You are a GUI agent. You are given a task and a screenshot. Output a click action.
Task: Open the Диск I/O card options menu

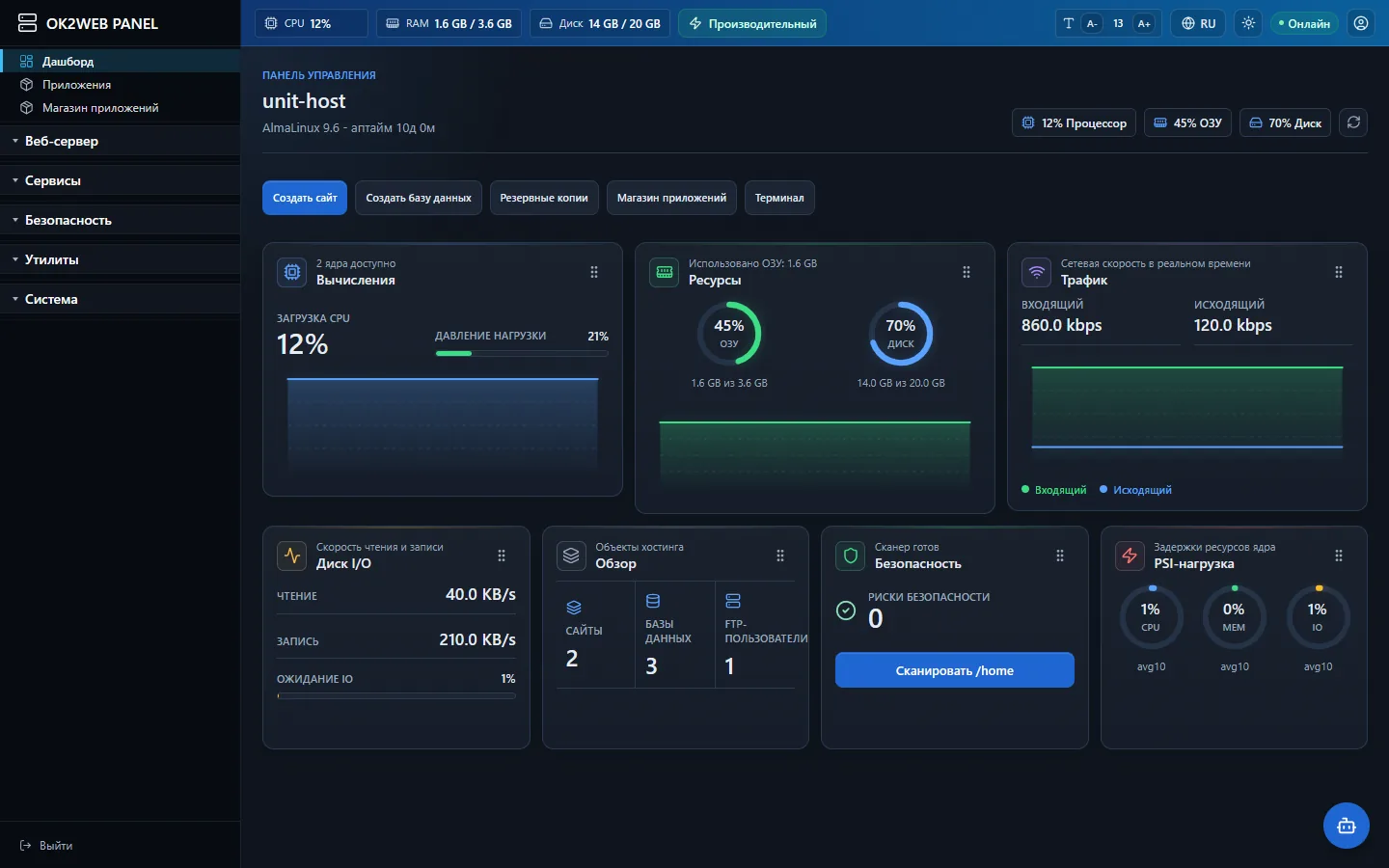(502, 556)
